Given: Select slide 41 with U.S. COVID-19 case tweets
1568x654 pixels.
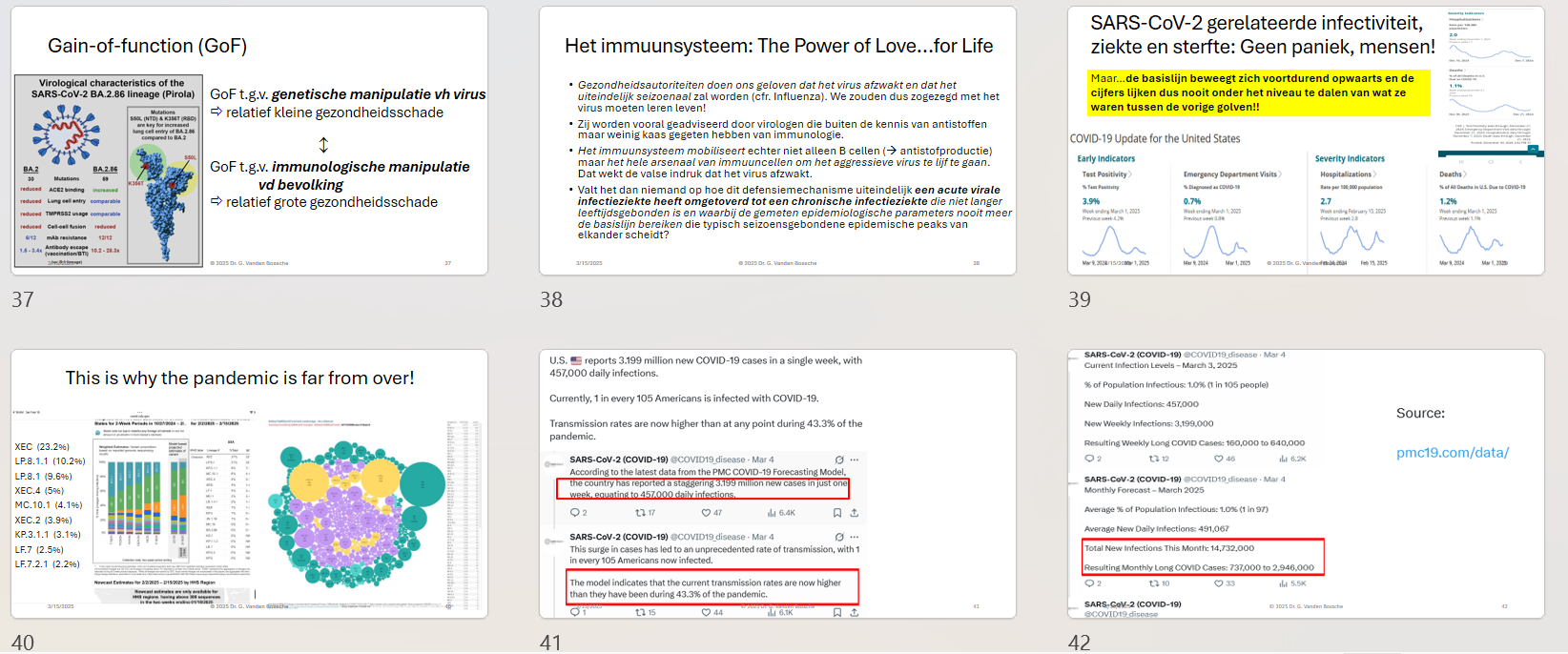Looking at the screenshot, I should coord(777,484).
